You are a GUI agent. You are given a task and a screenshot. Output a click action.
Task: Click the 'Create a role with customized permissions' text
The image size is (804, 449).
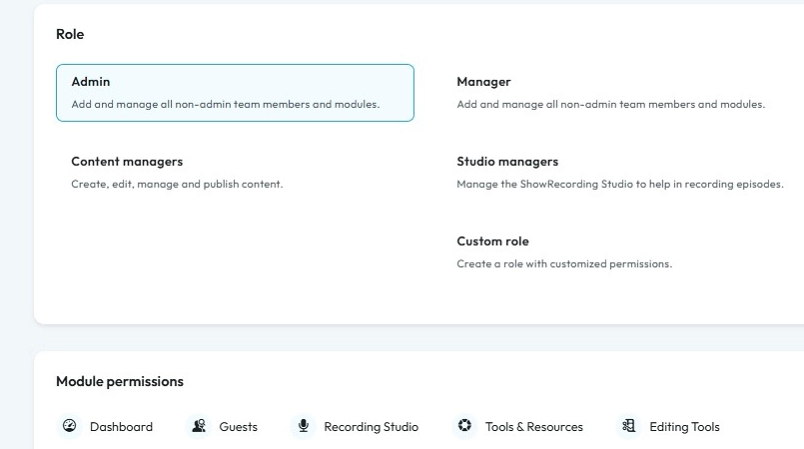click(564, 264)
